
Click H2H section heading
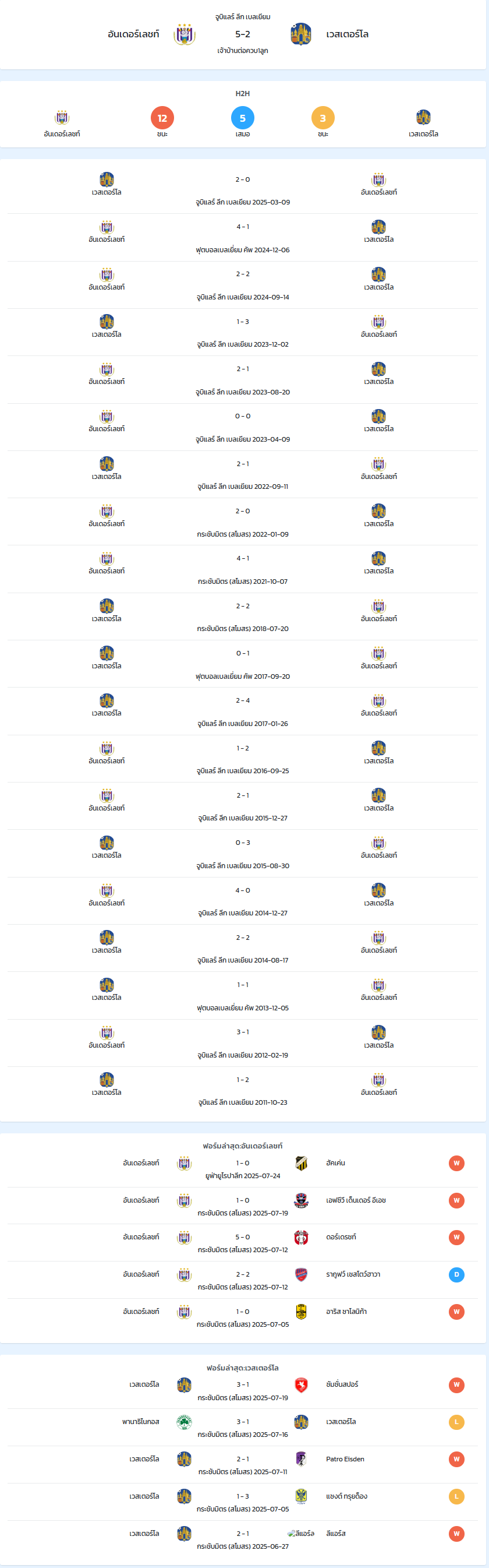(x=243, y=93)
